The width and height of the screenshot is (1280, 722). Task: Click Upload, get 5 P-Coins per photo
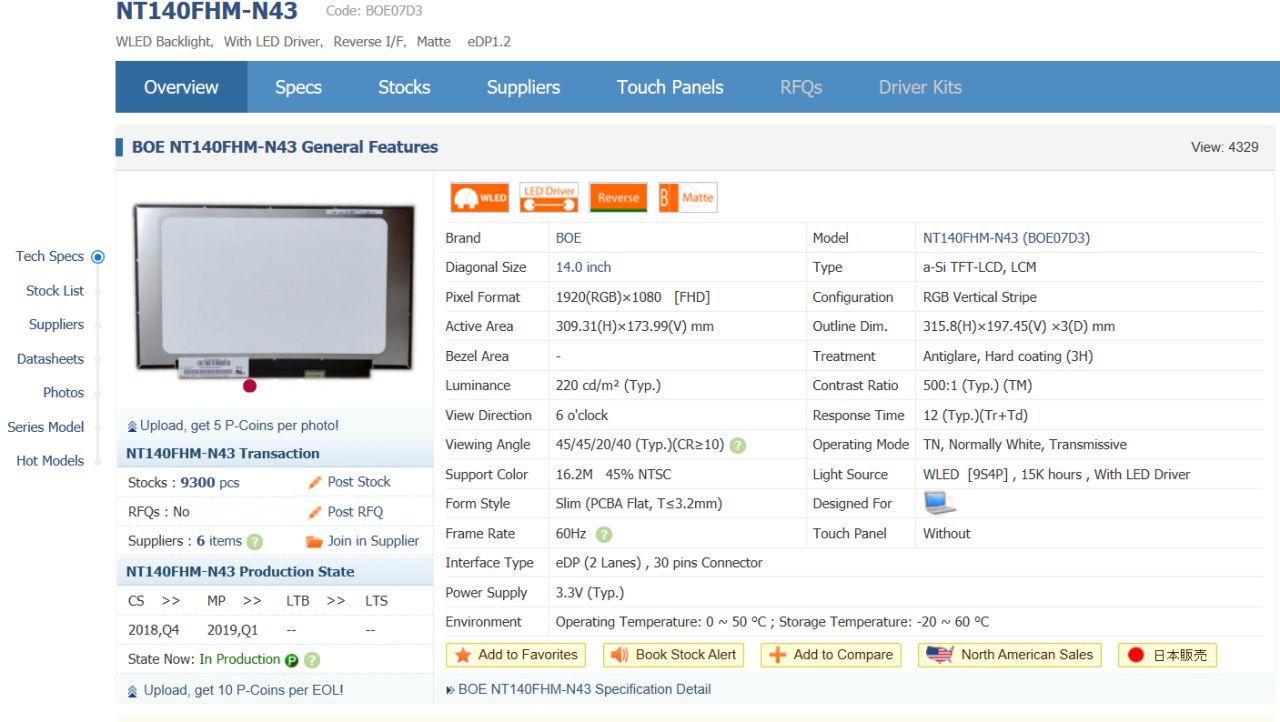click(239, 426)
